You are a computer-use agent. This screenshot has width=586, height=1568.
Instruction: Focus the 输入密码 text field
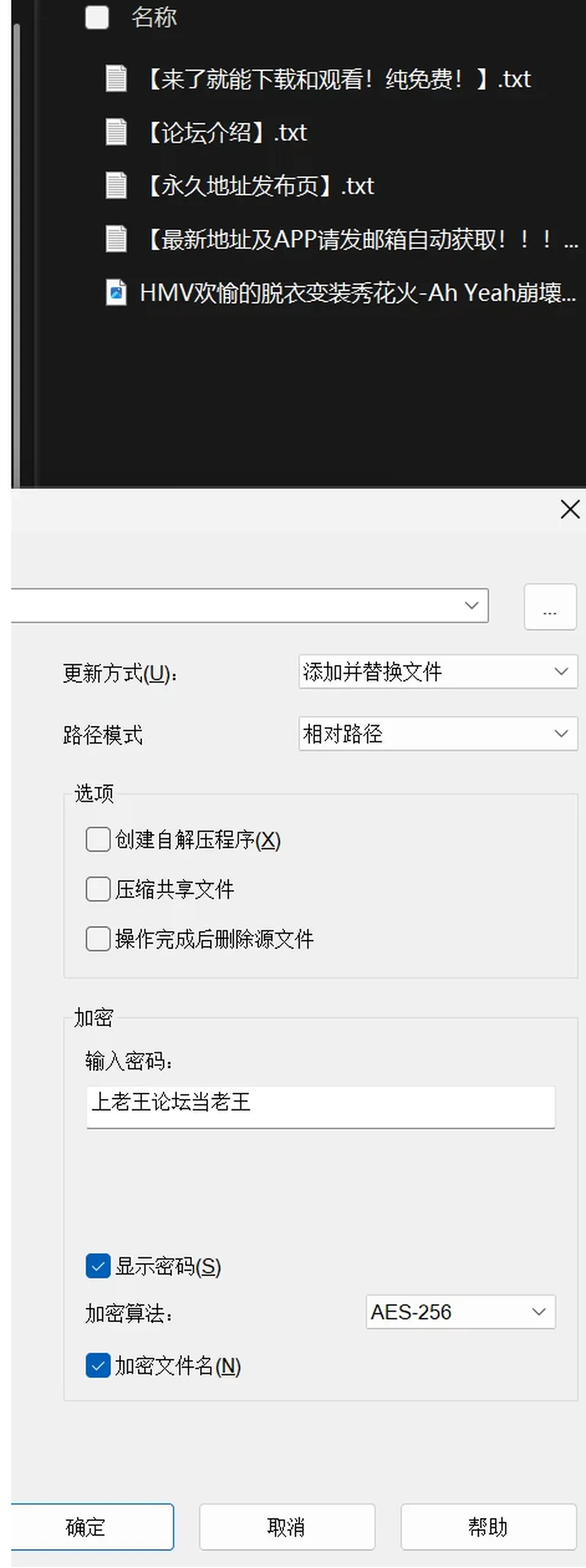click(x=320, y=1107)
